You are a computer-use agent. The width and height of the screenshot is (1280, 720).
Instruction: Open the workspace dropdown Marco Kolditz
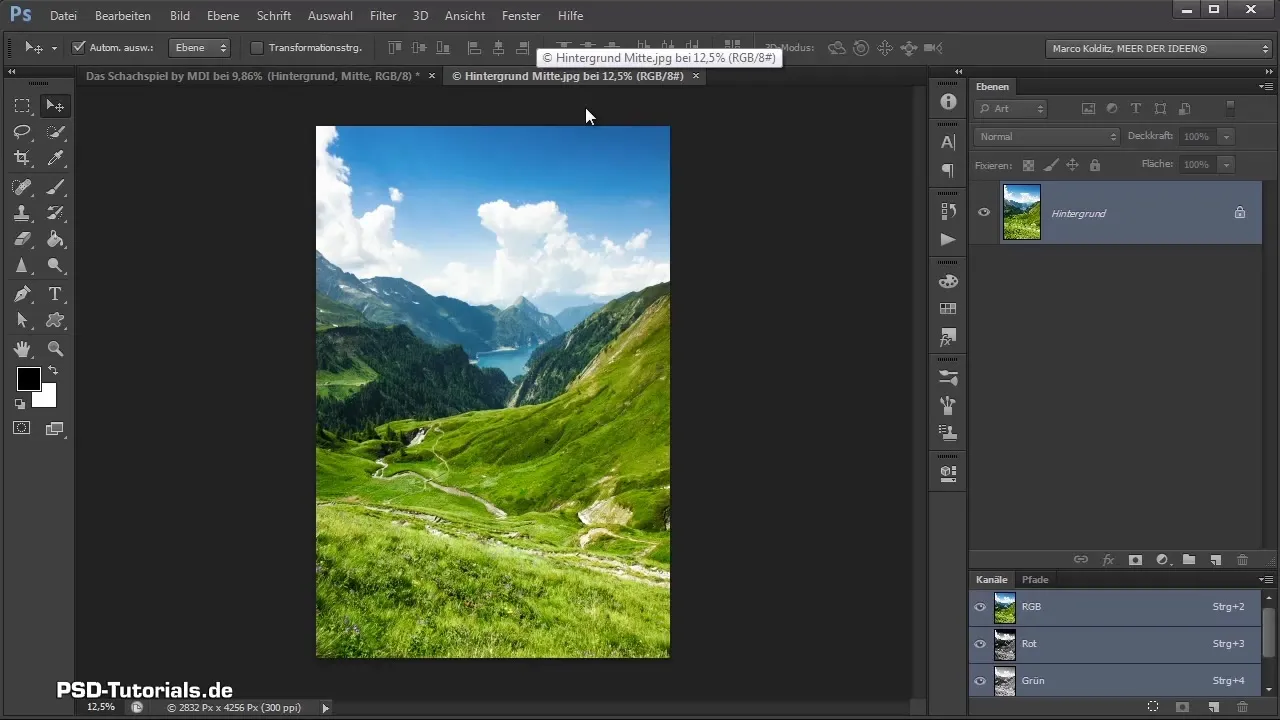(1157, 48)
